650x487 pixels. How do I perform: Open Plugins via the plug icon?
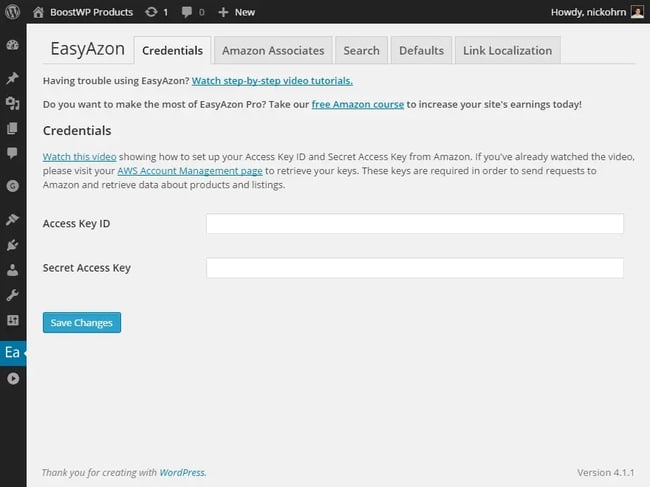coord(13,244)
